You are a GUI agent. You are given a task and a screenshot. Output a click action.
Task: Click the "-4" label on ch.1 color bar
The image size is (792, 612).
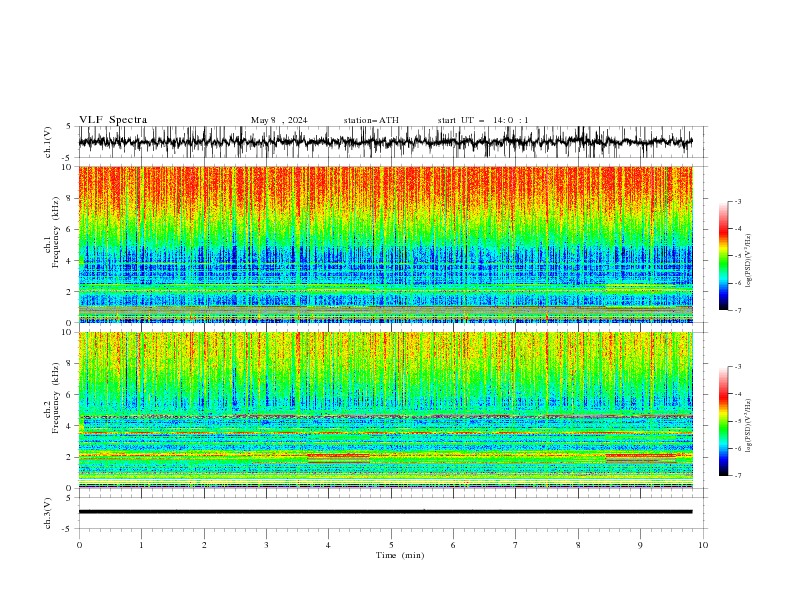[737, 229]
